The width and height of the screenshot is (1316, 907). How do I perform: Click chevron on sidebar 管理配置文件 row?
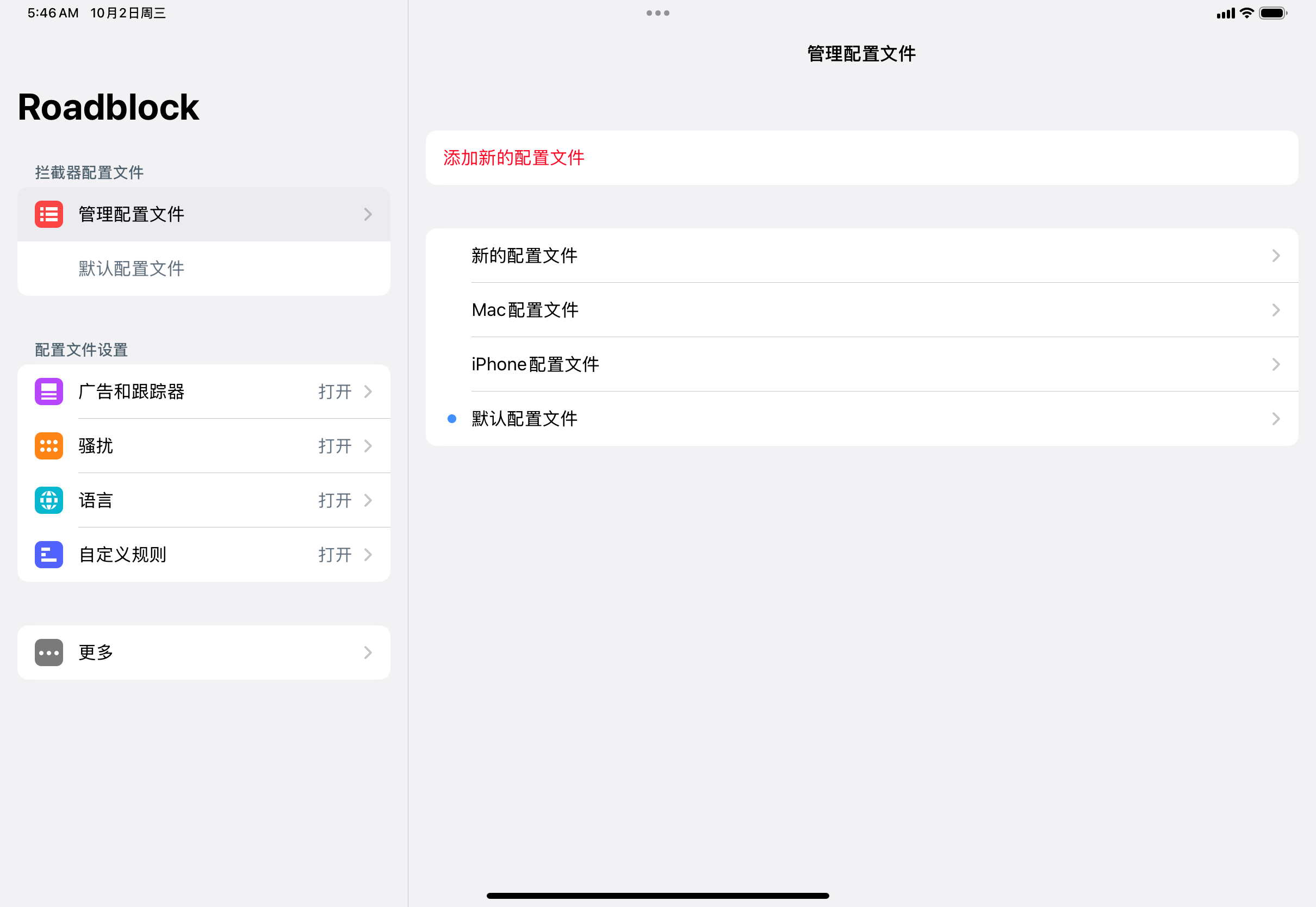click(x=368, y=214)
